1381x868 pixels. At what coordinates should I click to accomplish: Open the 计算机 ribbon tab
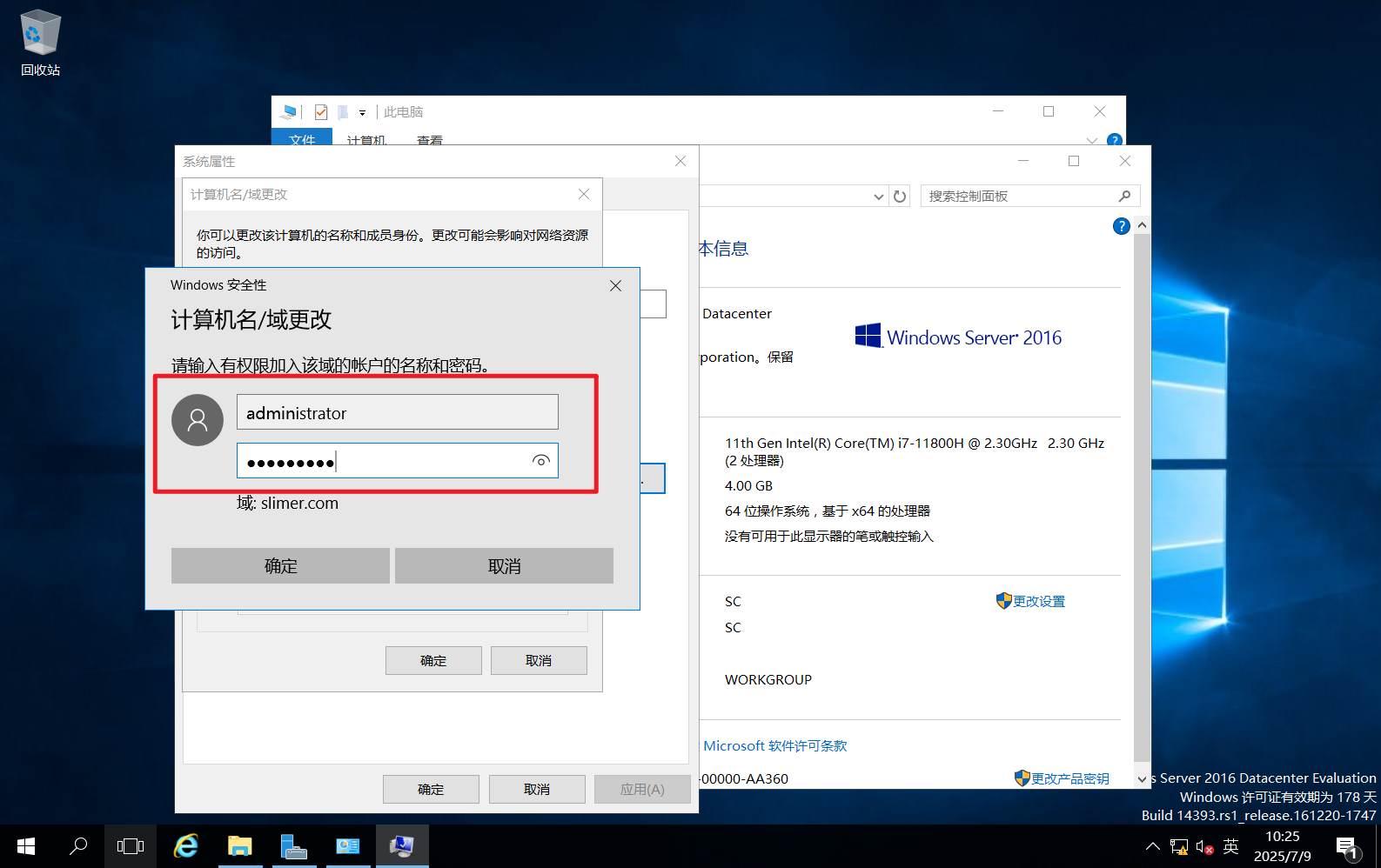[x=366, y=139]
